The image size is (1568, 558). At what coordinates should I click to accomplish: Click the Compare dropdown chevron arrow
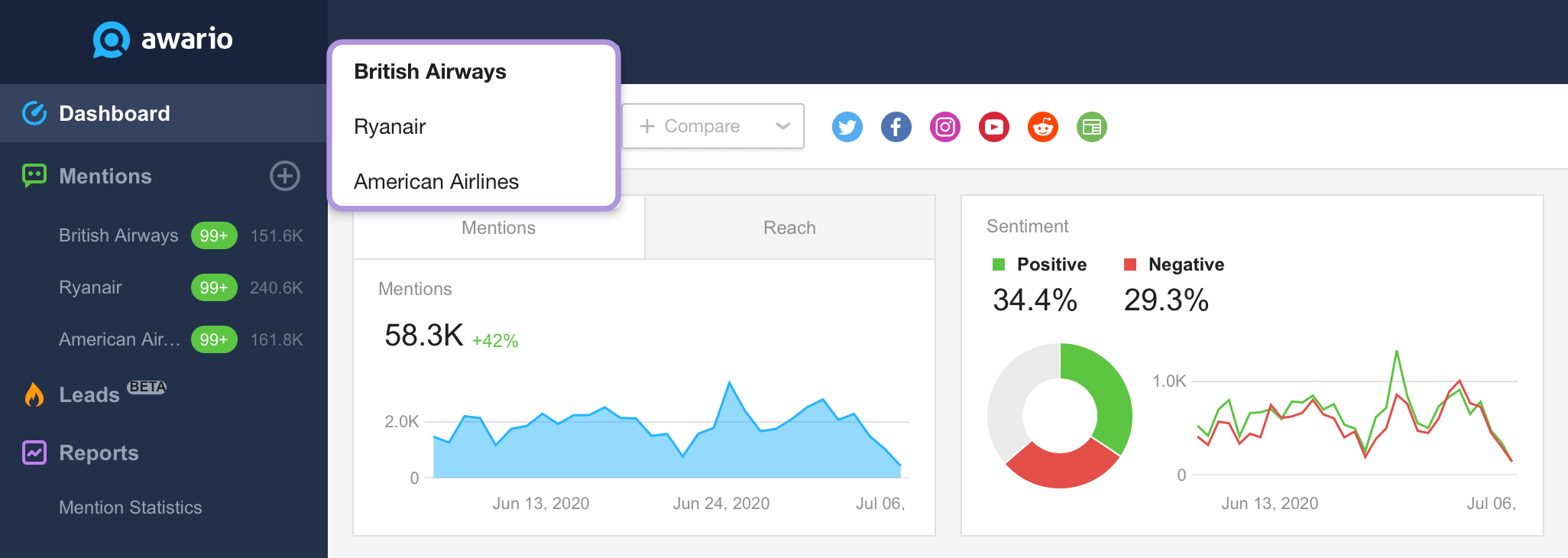[x=782, y=126]
